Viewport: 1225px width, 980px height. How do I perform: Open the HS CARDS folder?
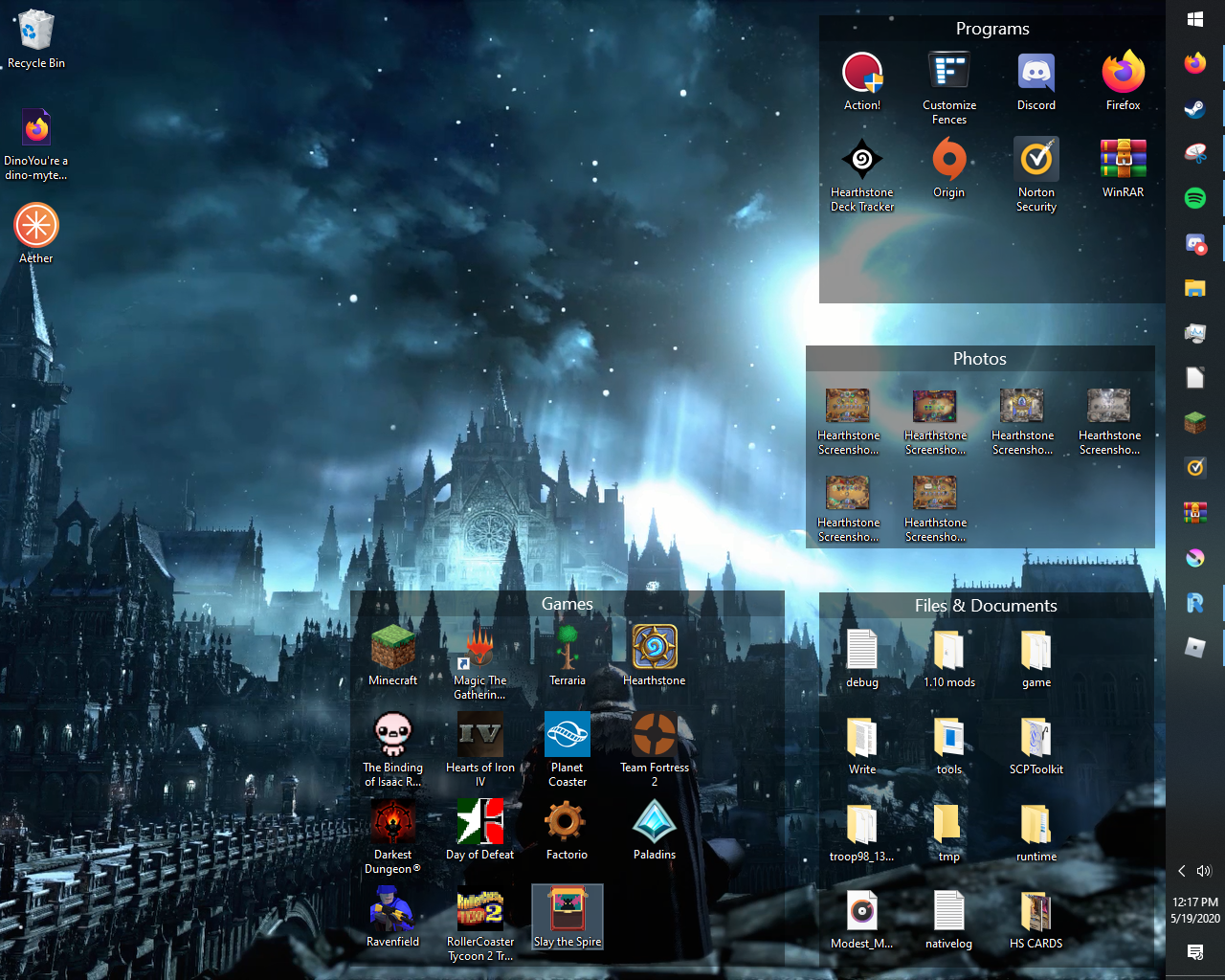point(1036,920)
